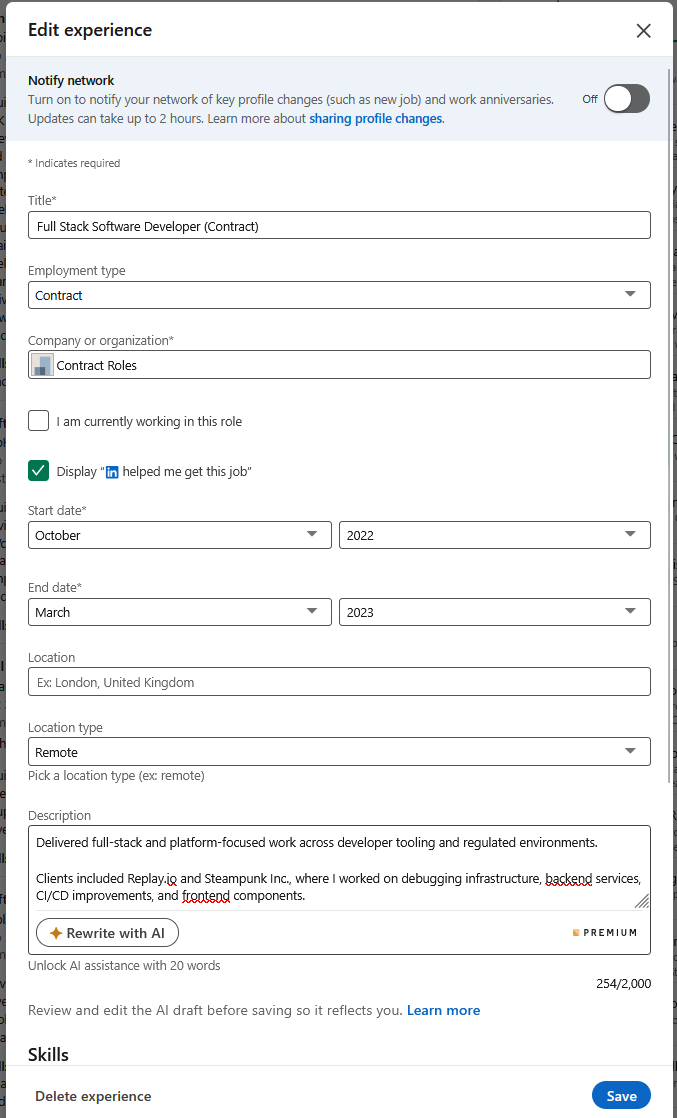Open the sharing profile changes link
Viewport: 677px width, 1118px height.
click(375, 118)
